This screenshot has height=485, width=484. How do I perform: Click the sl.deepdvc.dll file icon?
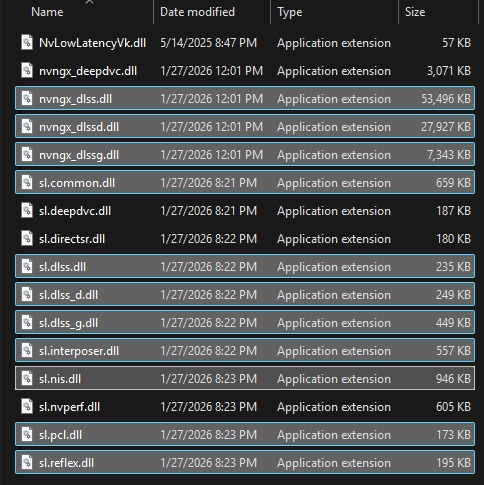pyautogui.click(x=27, y=211)
